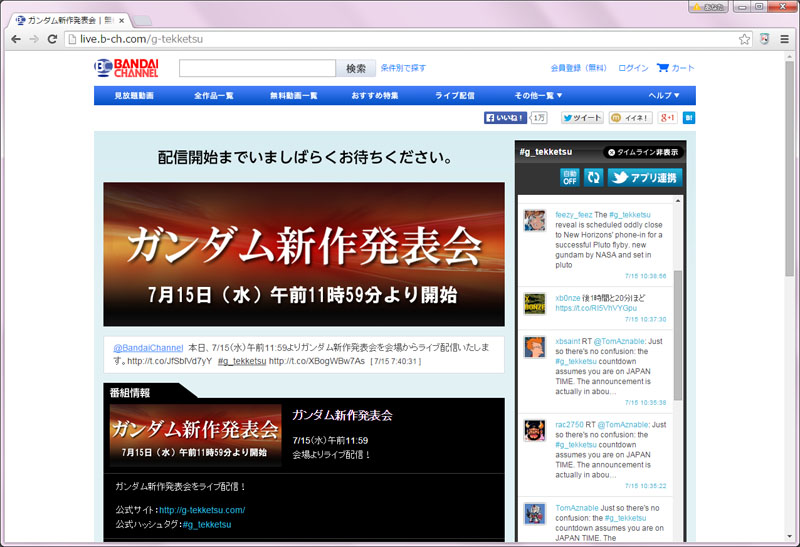
Task: Open the 全作品一覧 menu item
Action: 213,95
